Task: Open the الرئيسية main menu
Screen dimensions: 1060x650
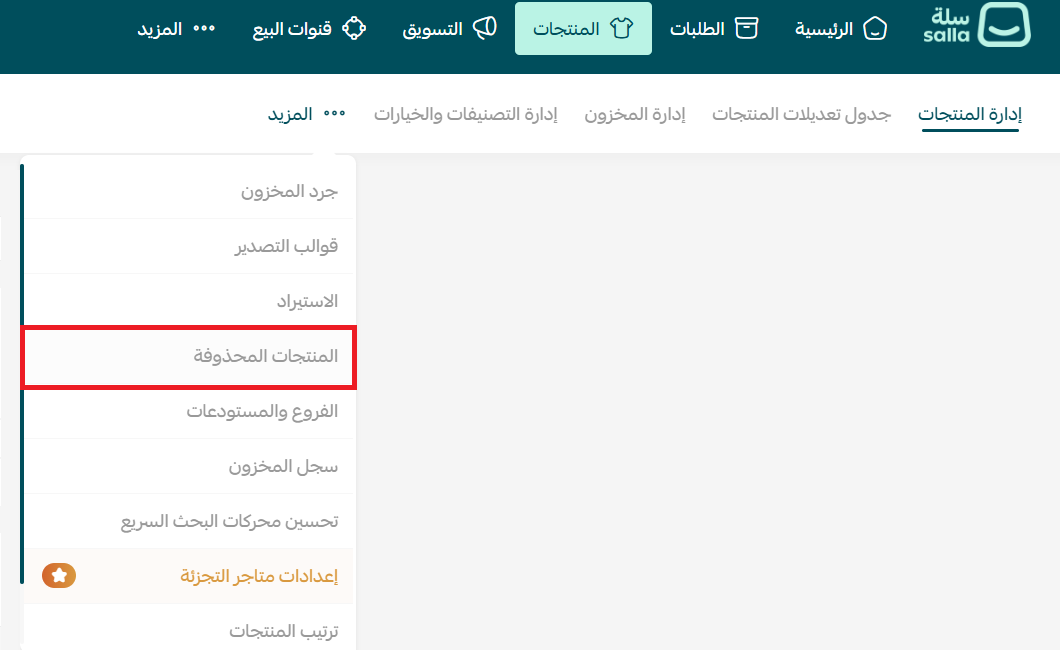Action: [x=840, y=28]
